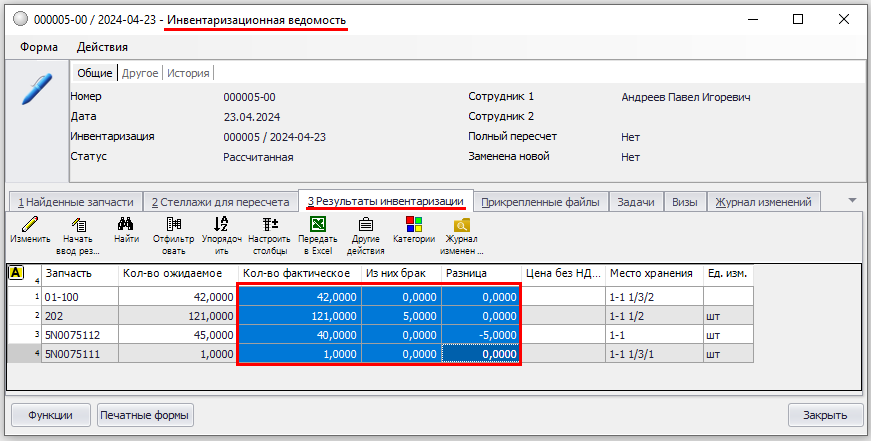
Task: Open Другие действия toolbar icon
Action: [x=366, y=225]
